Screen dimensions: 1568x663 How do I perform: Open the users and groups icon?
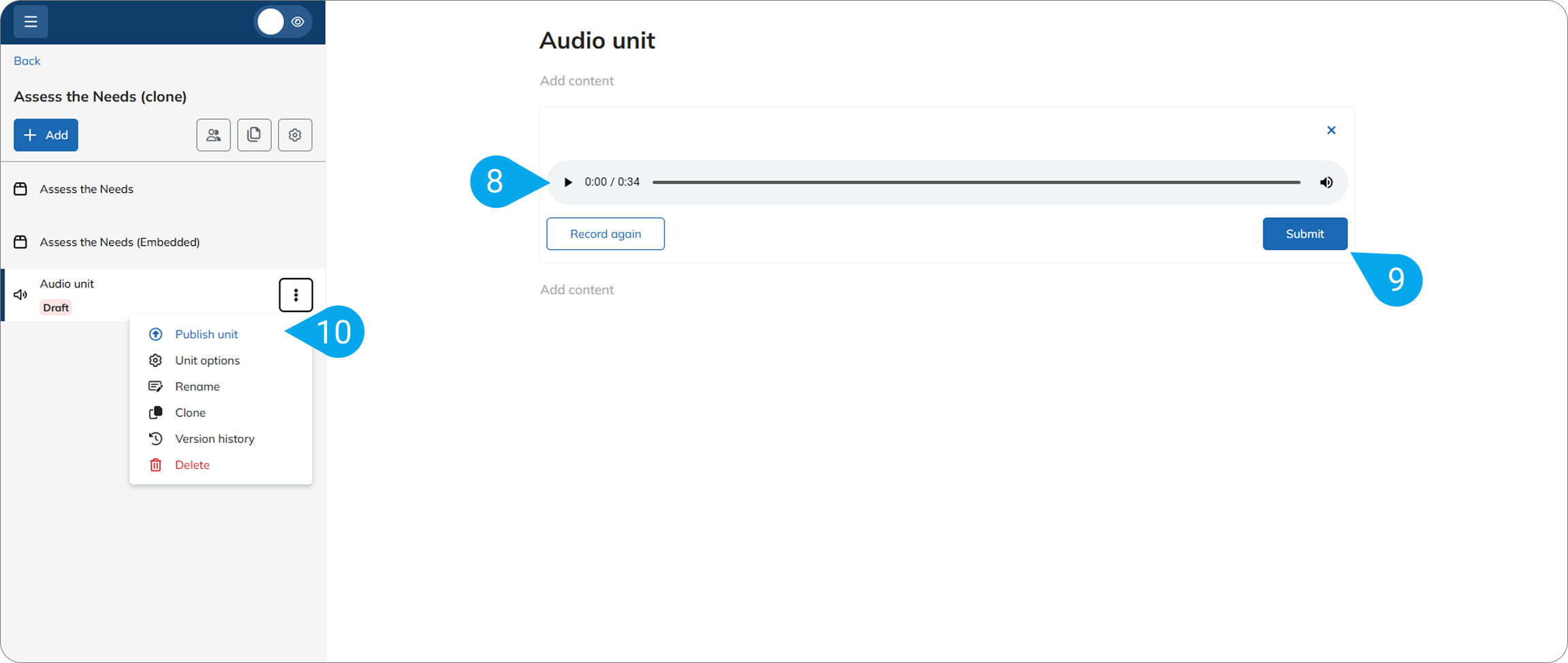(213, 135)
